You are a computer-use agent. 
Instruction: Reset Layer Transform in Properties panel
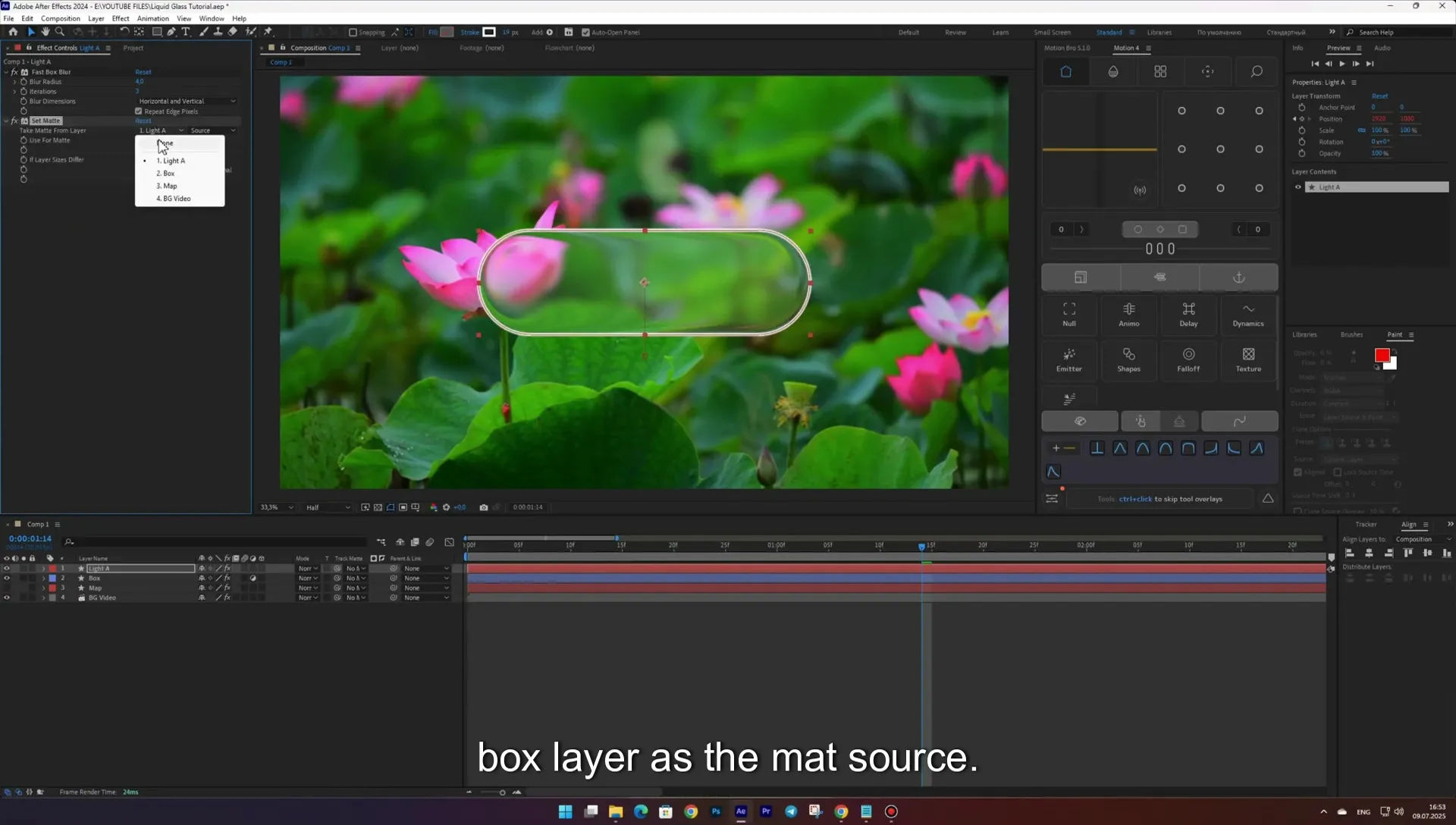pos(1379,96)
